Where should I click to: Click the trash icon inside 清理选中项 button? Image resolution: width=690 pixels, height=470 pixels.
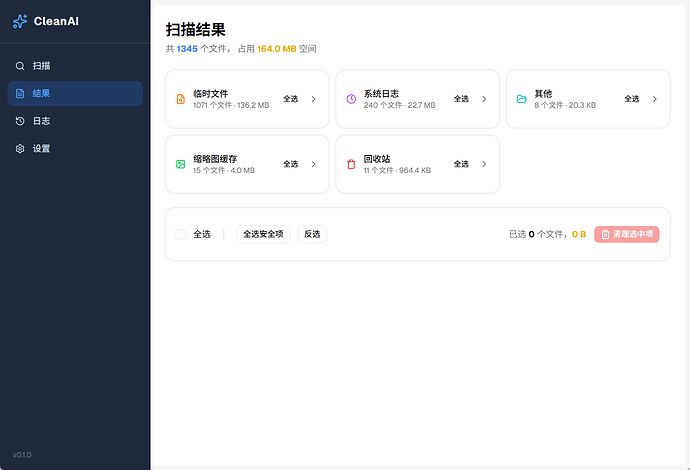pyautogui.click(x=605, y=235)
